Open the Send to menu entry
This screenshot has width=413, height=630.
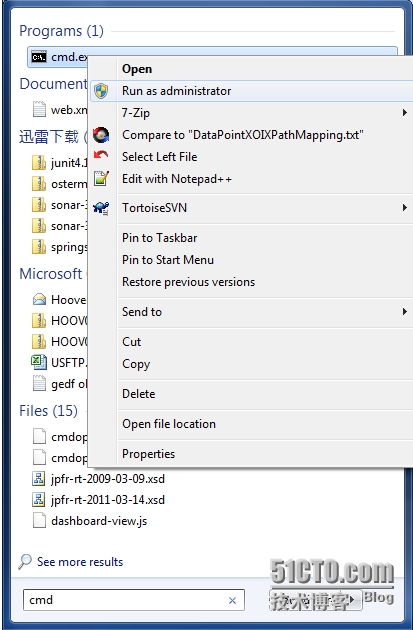142,312
